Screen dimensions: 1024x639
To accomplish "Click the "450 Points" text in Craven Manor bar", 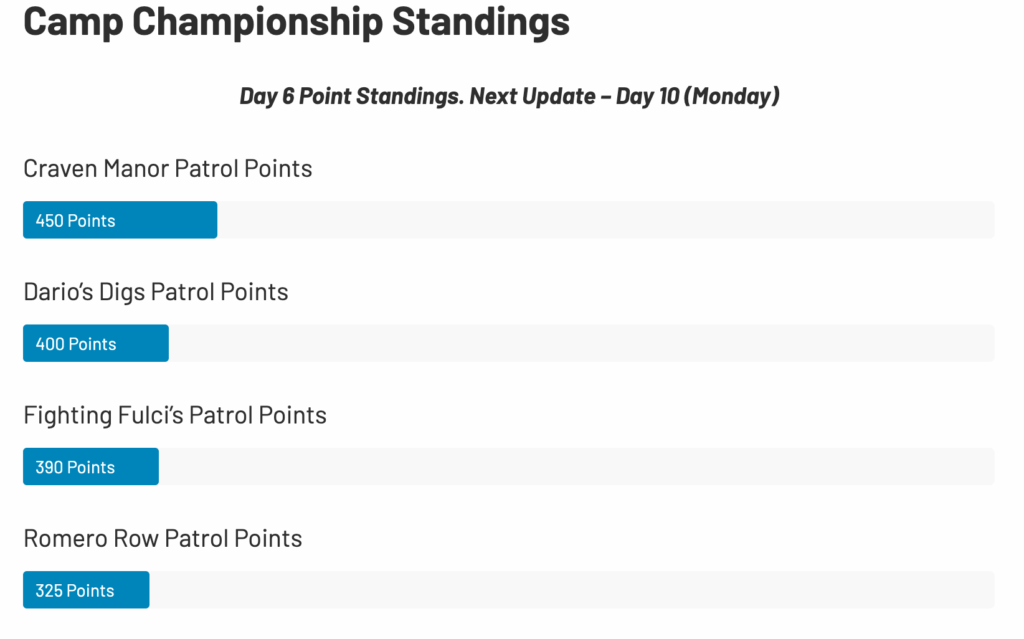I will coord(75,221).
